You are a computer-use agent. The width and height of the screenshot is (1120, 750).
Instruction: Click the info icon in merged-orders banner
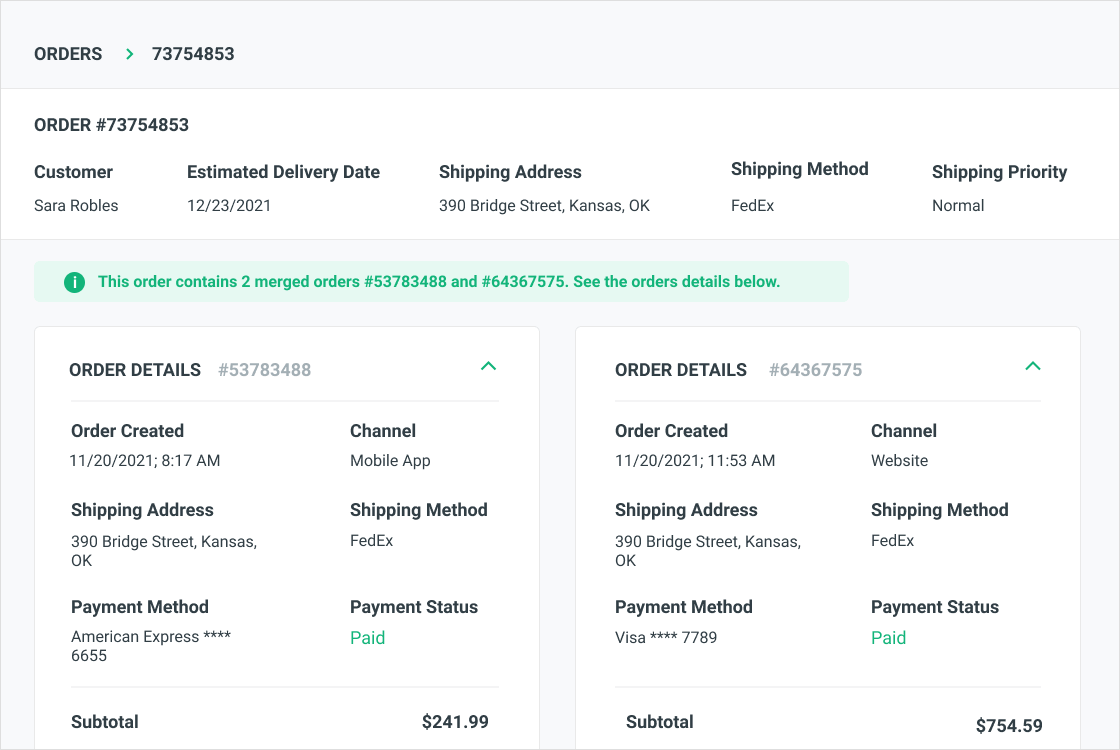pyautogui.click(x=74, y=282)
